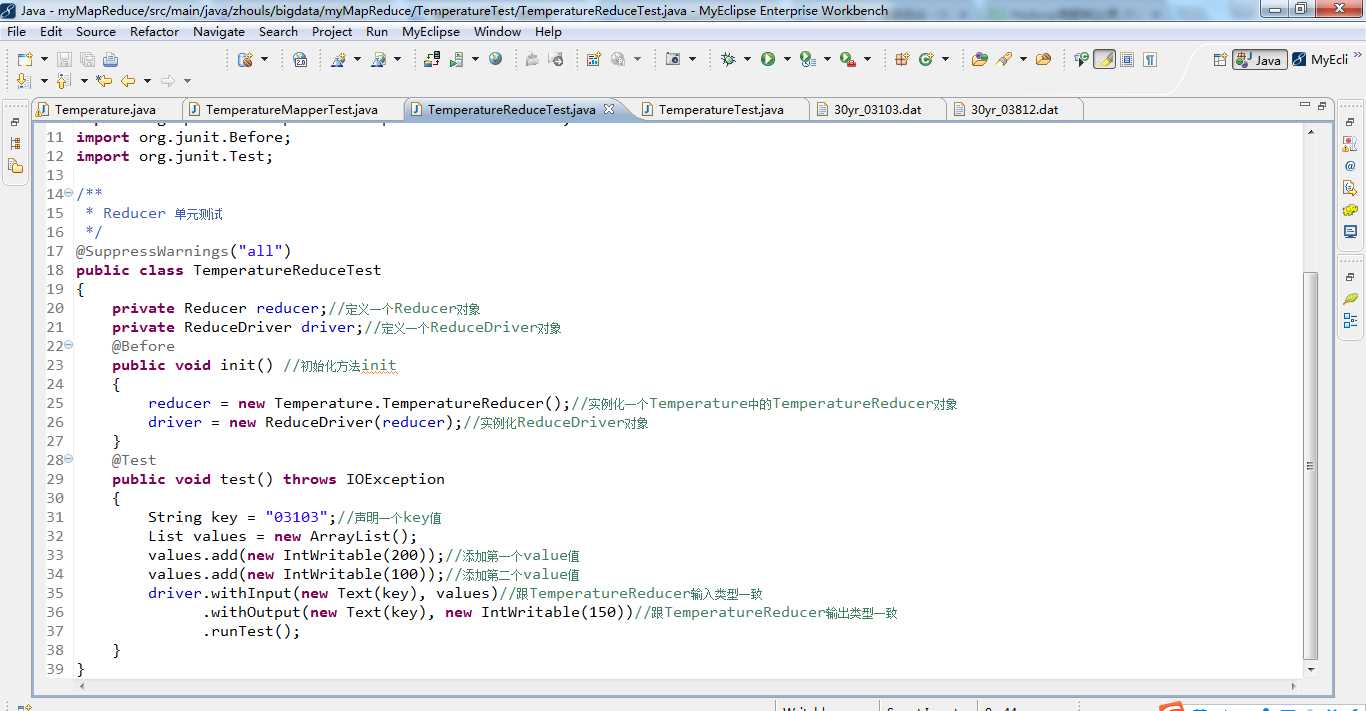Open the MyEclipse menu

coord(431,32)
